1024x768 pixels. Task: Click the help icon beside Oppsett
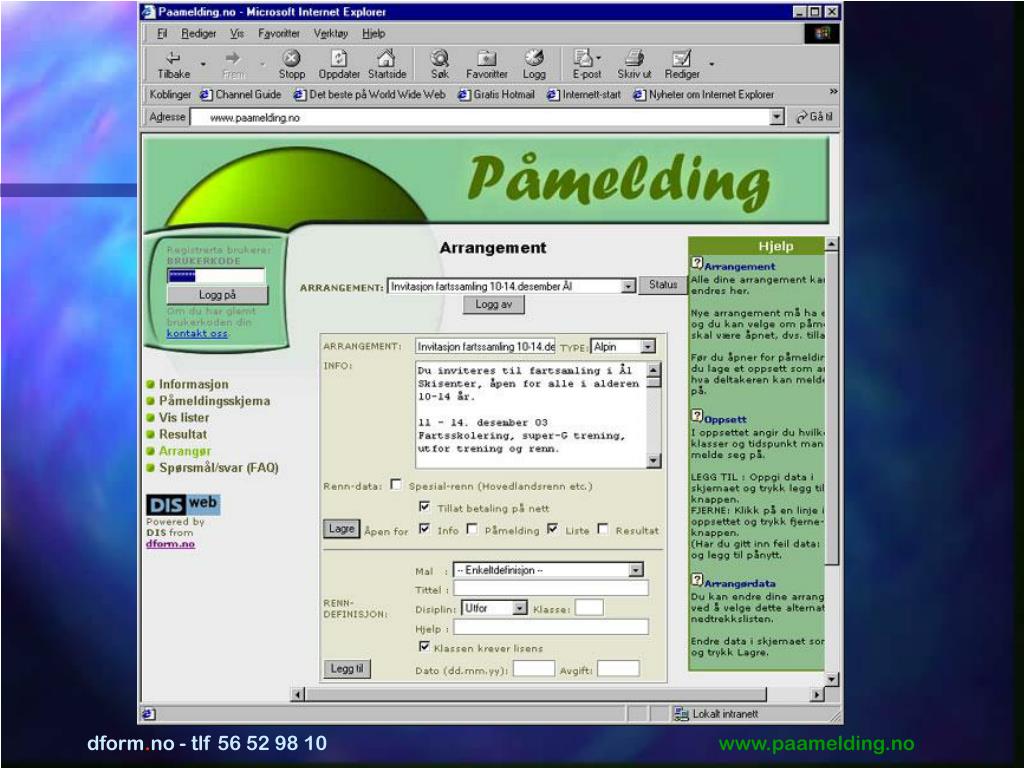(x=697, y=416)
